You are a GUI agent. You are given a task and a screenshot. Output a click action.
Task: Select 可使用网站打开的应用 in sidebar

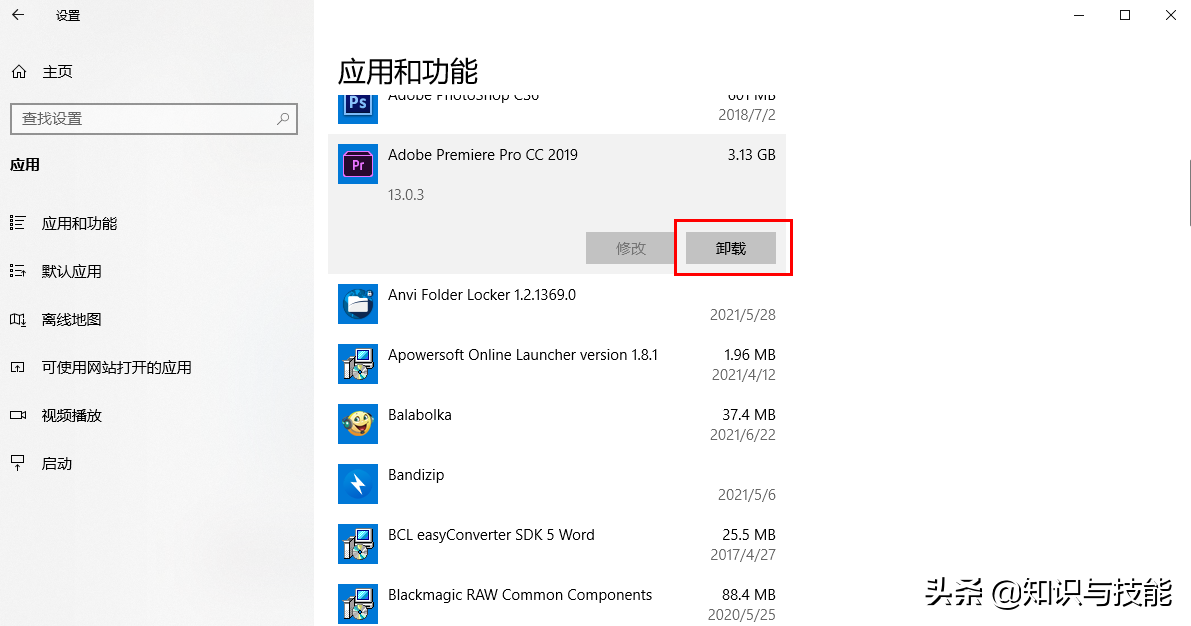point(116,367)
